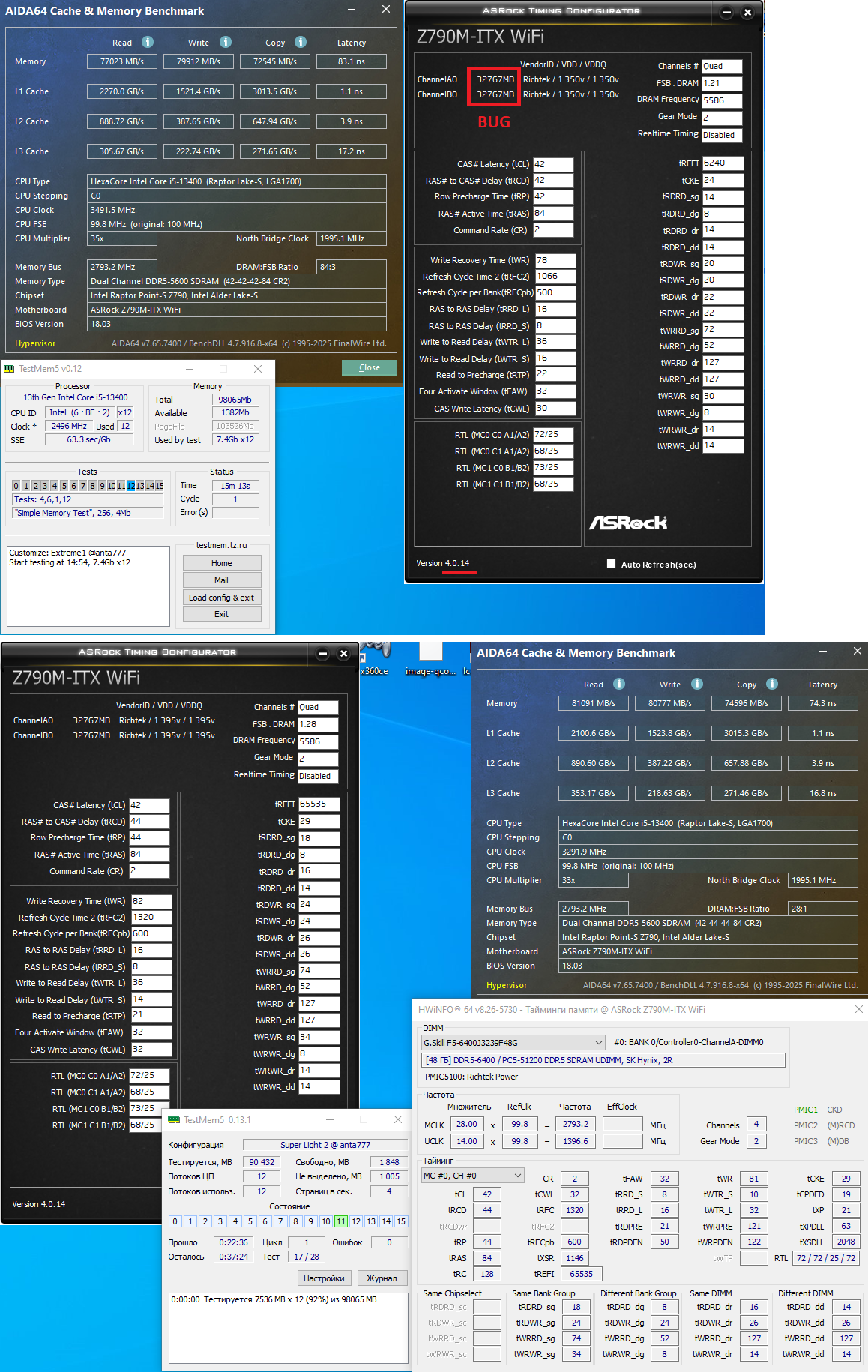The image size is (868, 1372).
Task: Close the upper AIDA64 benchmark window with X
Action: (x=386, y=10)
